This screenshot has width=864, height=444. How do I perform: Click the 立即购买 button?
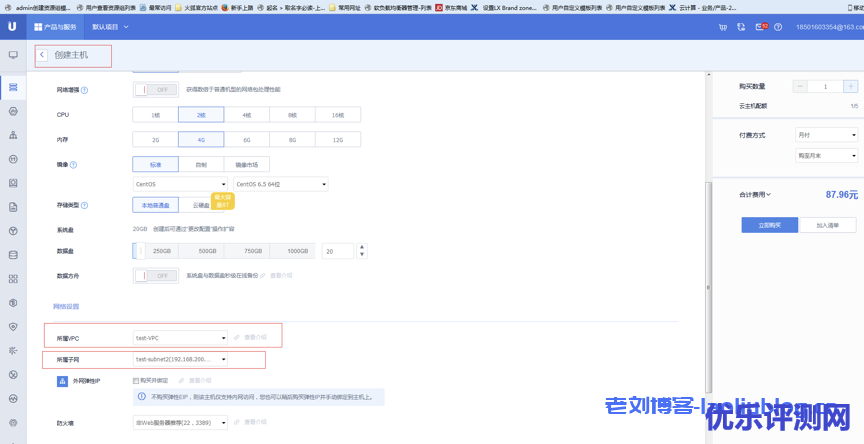(x=770, y=225)
